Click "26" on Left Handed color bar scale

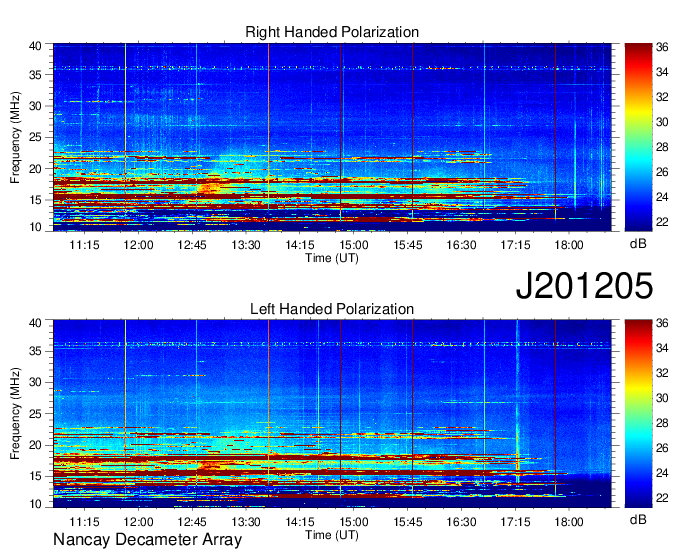(x=662, y=448)
